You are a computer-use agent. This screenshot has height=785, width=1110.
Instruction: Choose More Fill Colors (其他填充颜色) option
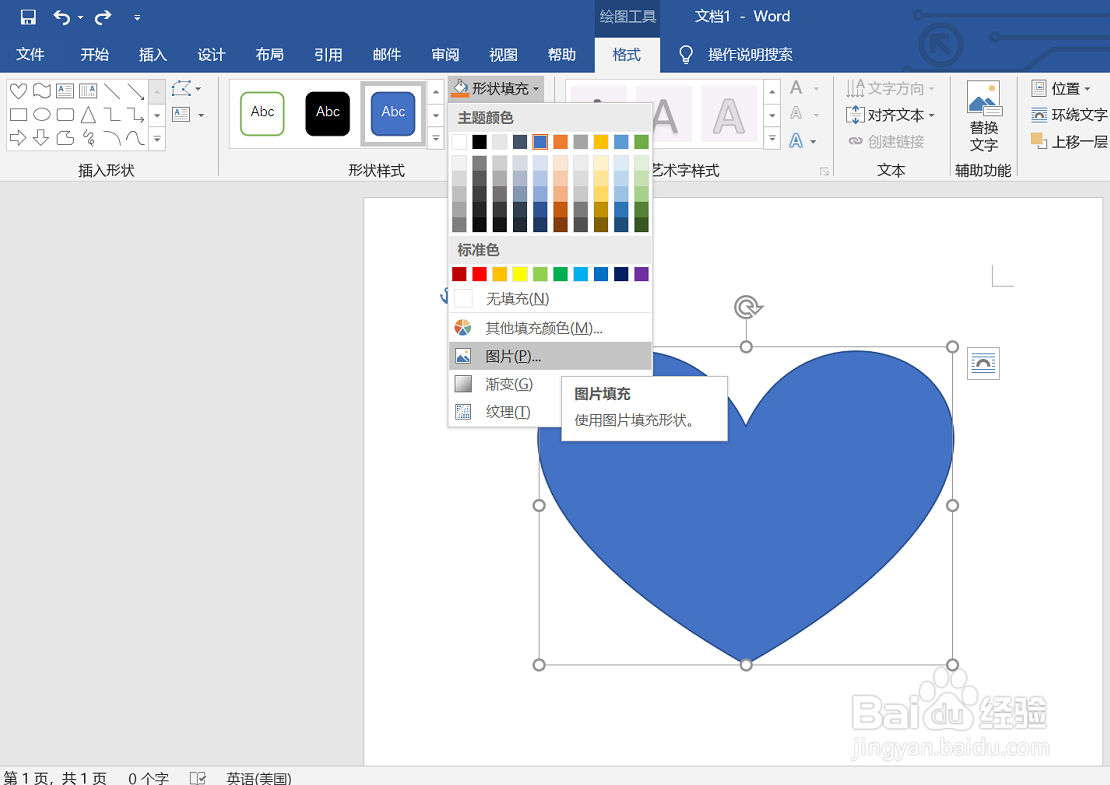550,328
